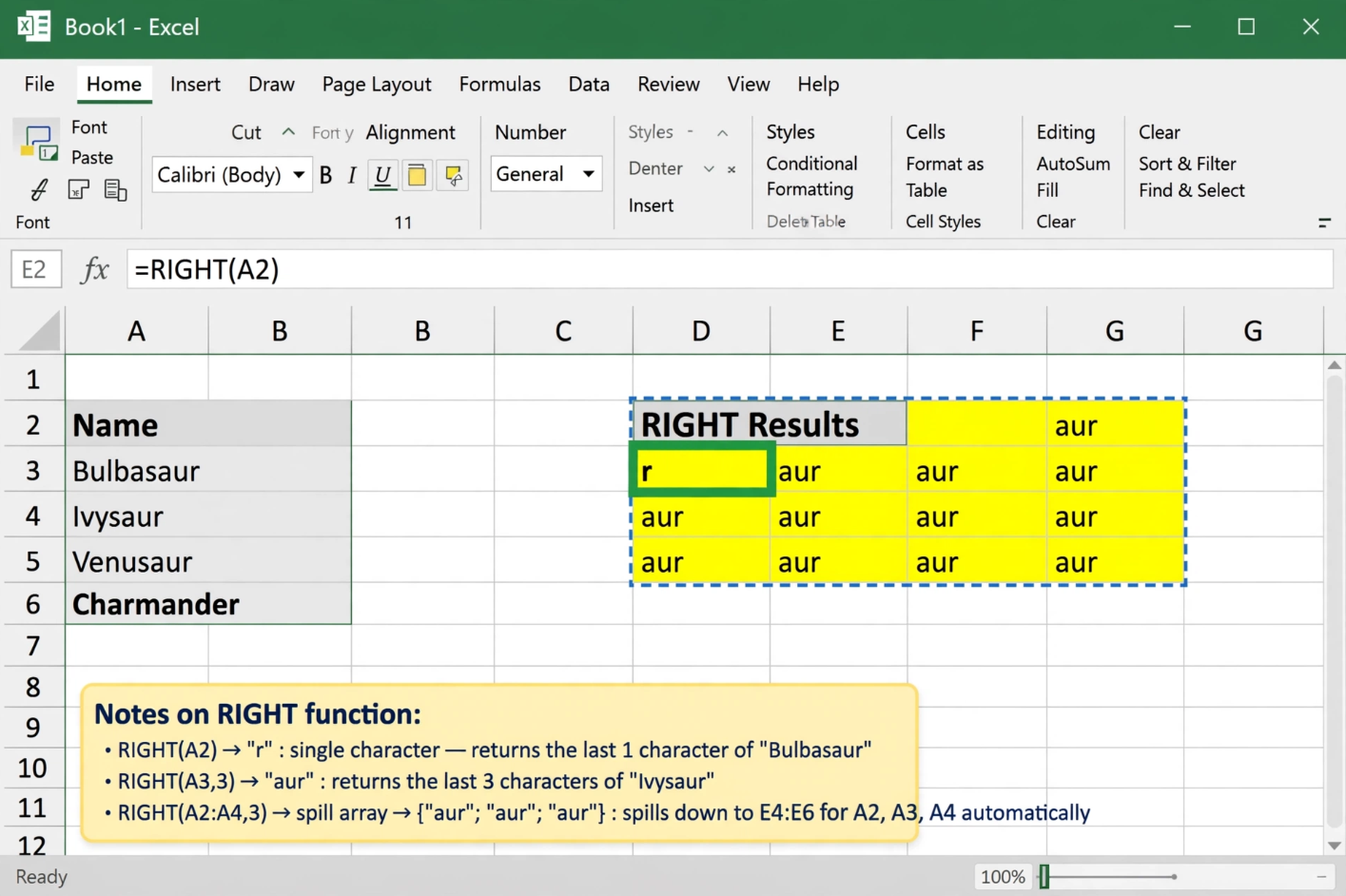Click AutoSum in Editing group
This screenshot has width=1346, height=896.
pyautogui.click(x=1073, y=164)
